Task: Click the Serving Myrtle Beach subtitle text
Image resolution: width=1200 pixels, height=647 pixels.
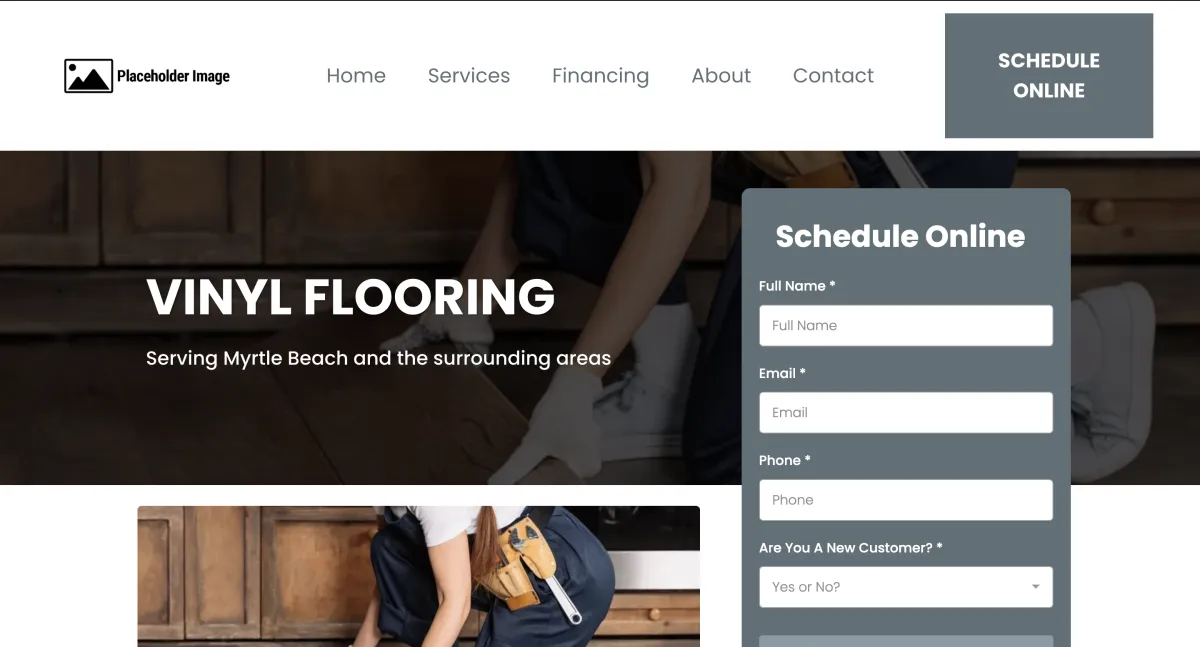Action: click(x=378, y=358)
